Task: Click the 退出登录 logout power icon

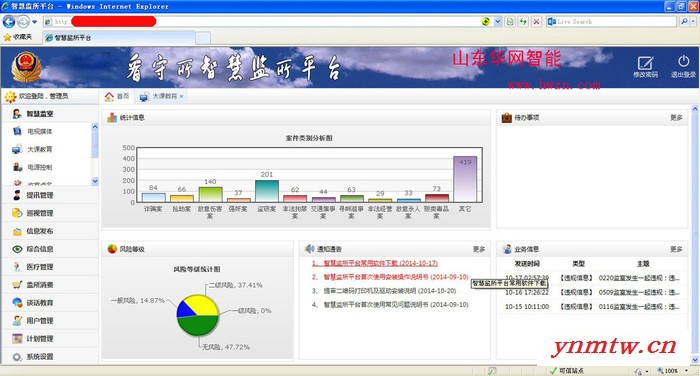Action: [x=683, y=61]
